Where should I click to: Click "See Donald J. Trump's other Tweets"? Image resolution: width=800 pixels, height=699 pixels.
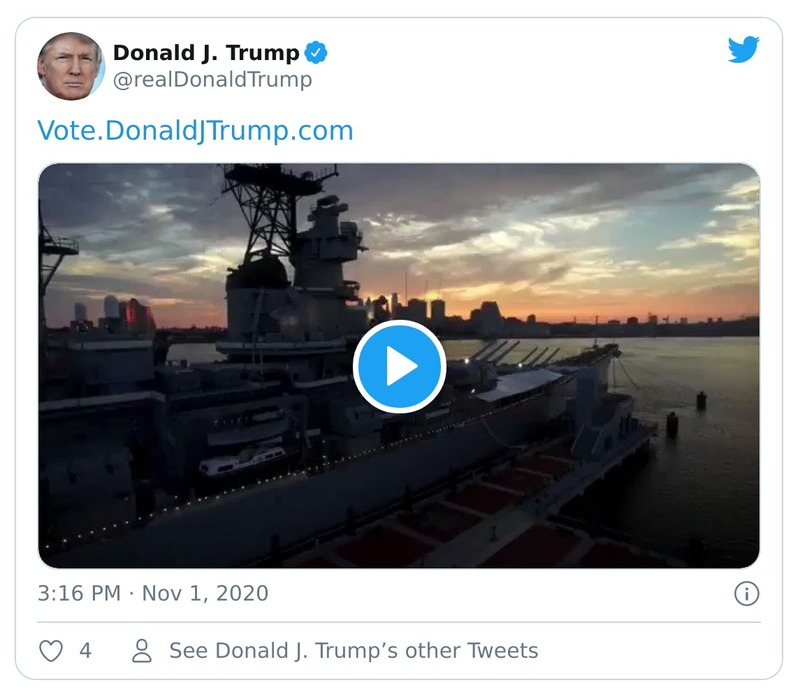coord(352,650)
